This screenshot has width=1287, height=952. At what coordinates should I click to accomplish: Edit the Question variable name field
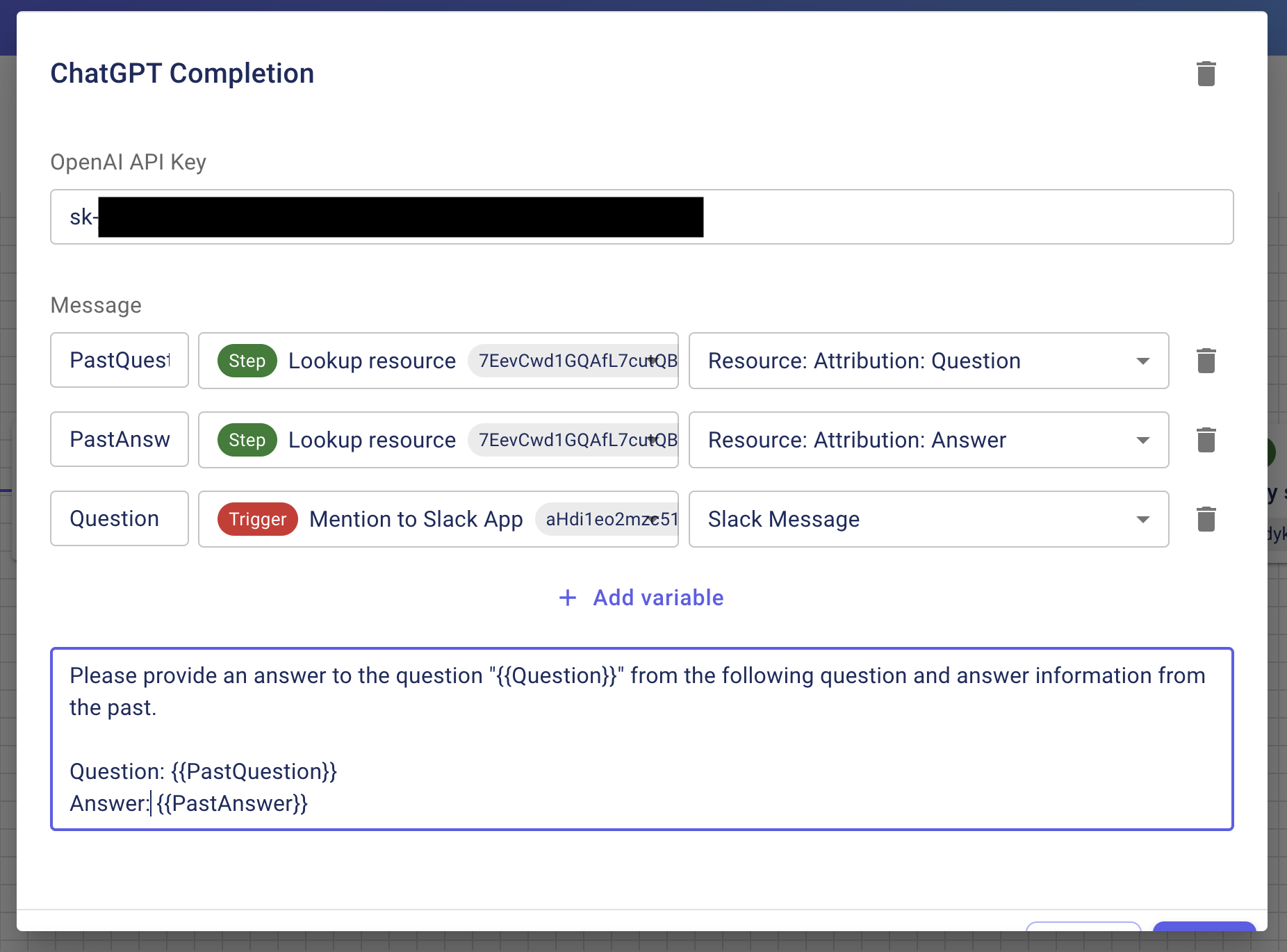[120, 519]
